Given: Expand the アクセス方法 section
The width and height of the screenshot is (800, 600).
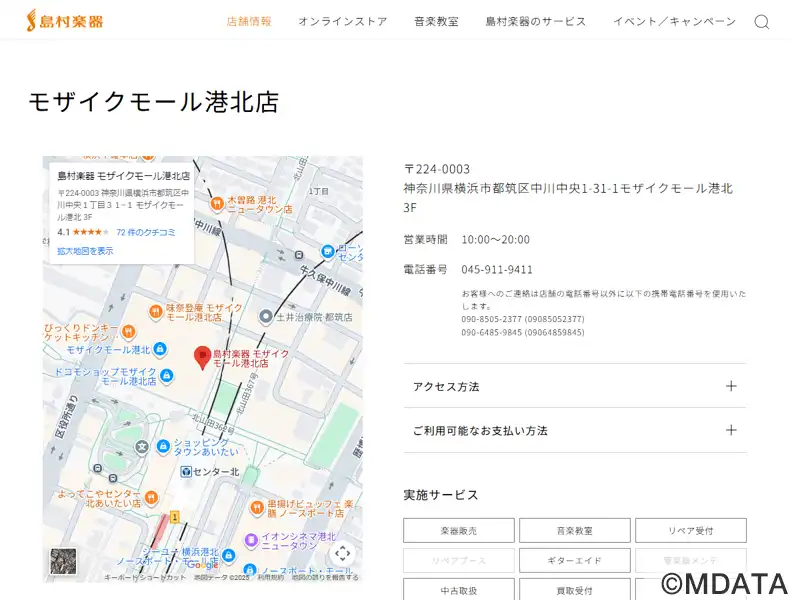Looking at the screenshot, I should (x=574, y=386).
